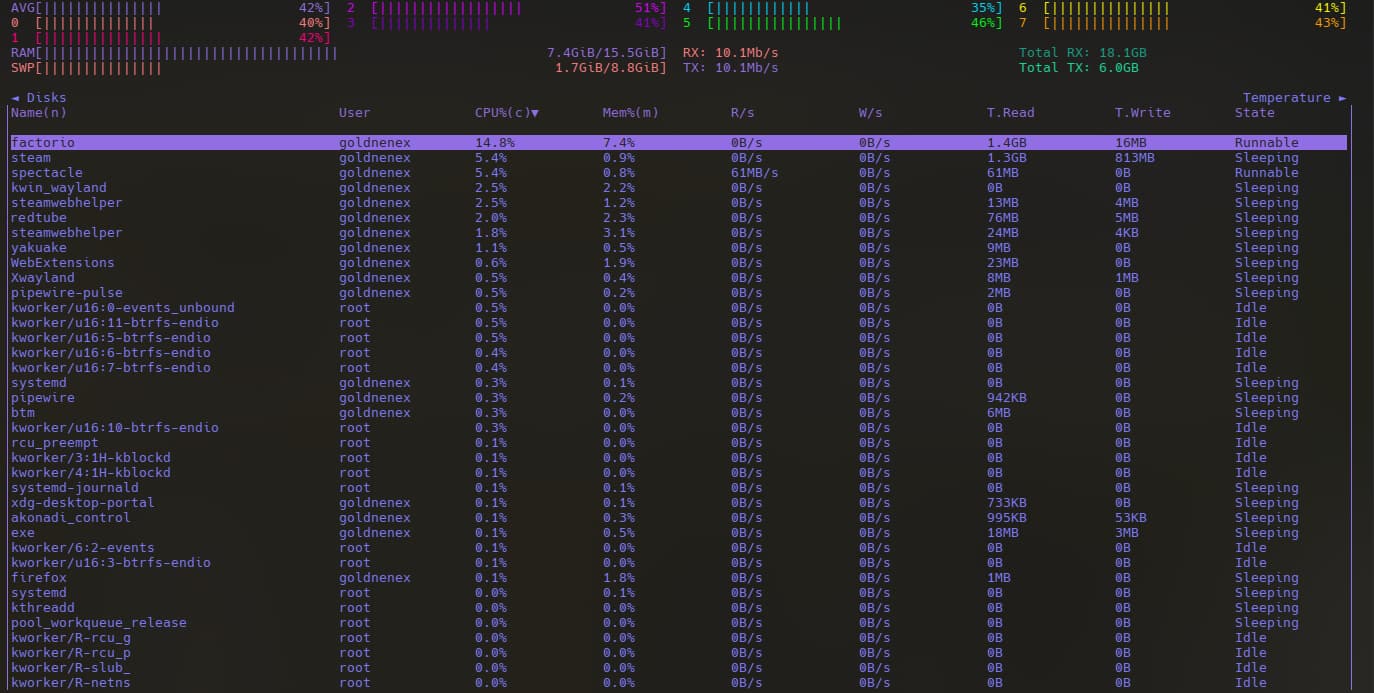Click the R/s column header
Image resolution: width=1374 pixels, height=693 pixels.
click(742, 113)
